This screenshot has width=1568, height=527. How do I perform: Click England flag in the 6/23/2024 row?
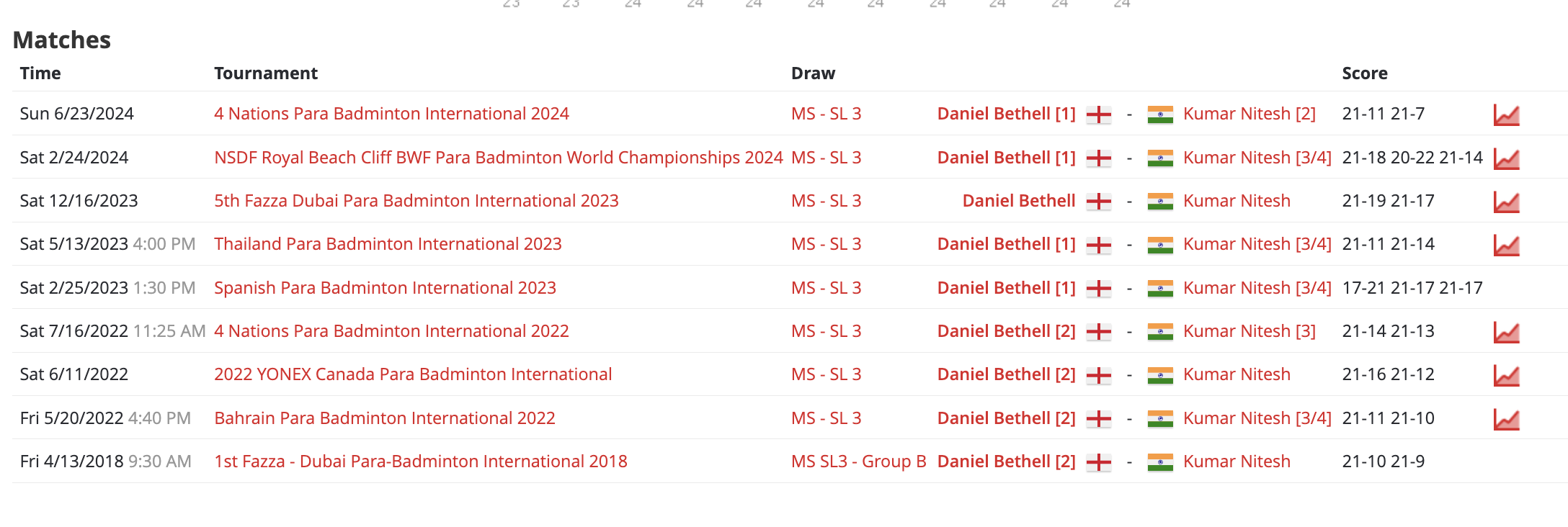pyautogui.click(x=1098, y=114)
